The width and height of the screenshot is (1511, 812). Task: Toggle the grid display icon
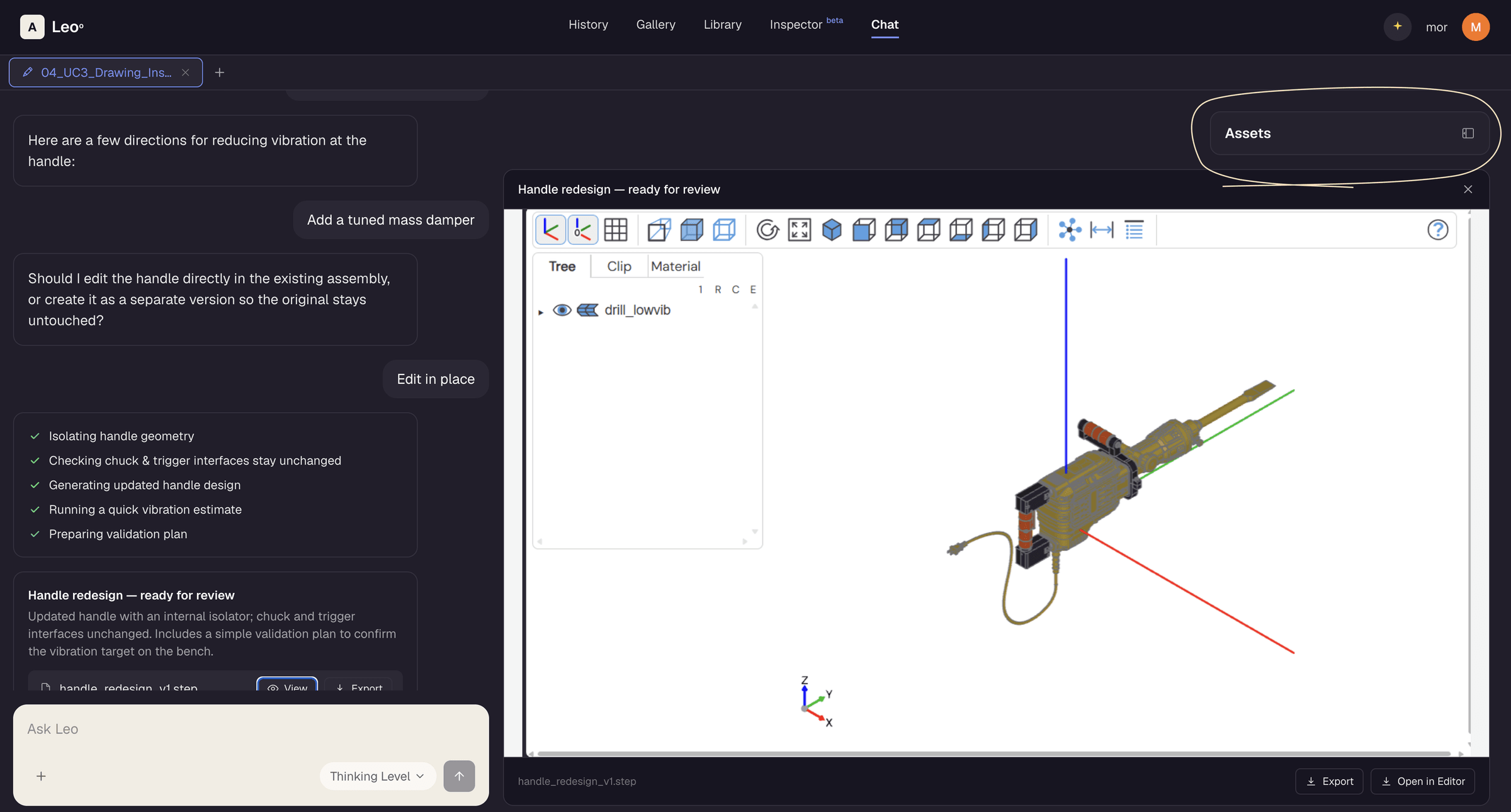(615, 230)
